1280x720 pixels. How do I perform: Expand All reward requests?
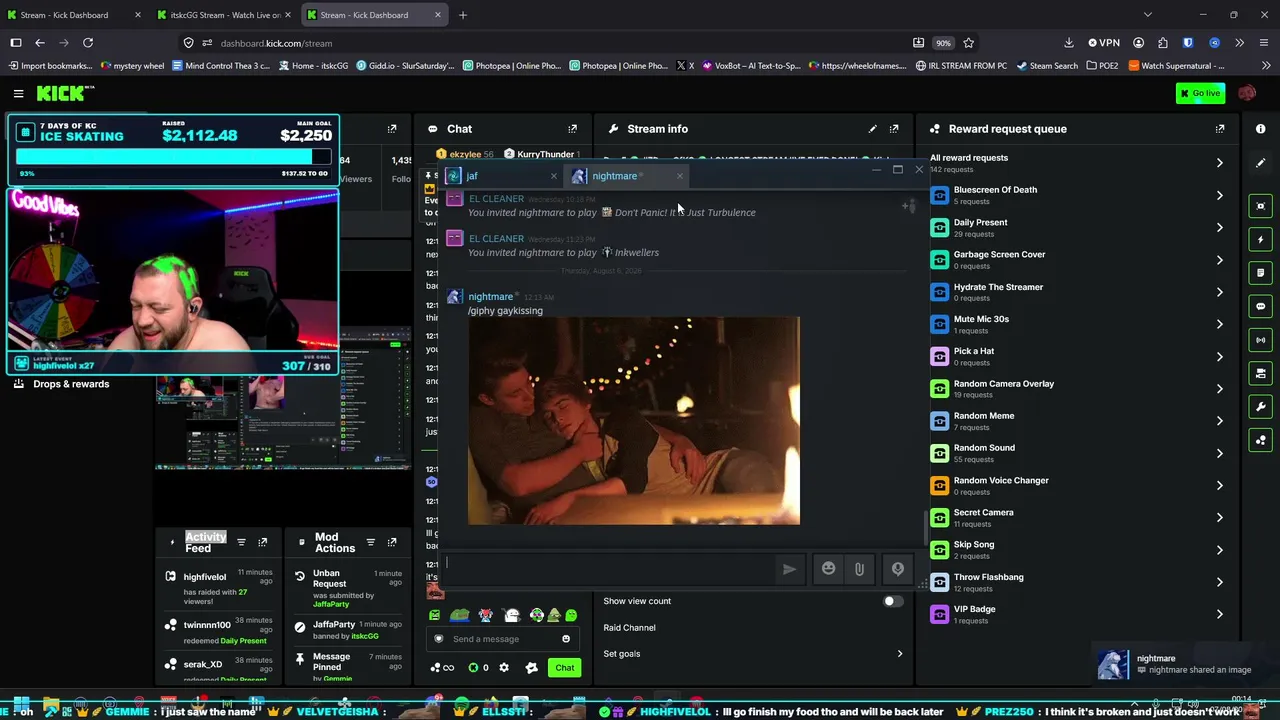(1219, 163)
